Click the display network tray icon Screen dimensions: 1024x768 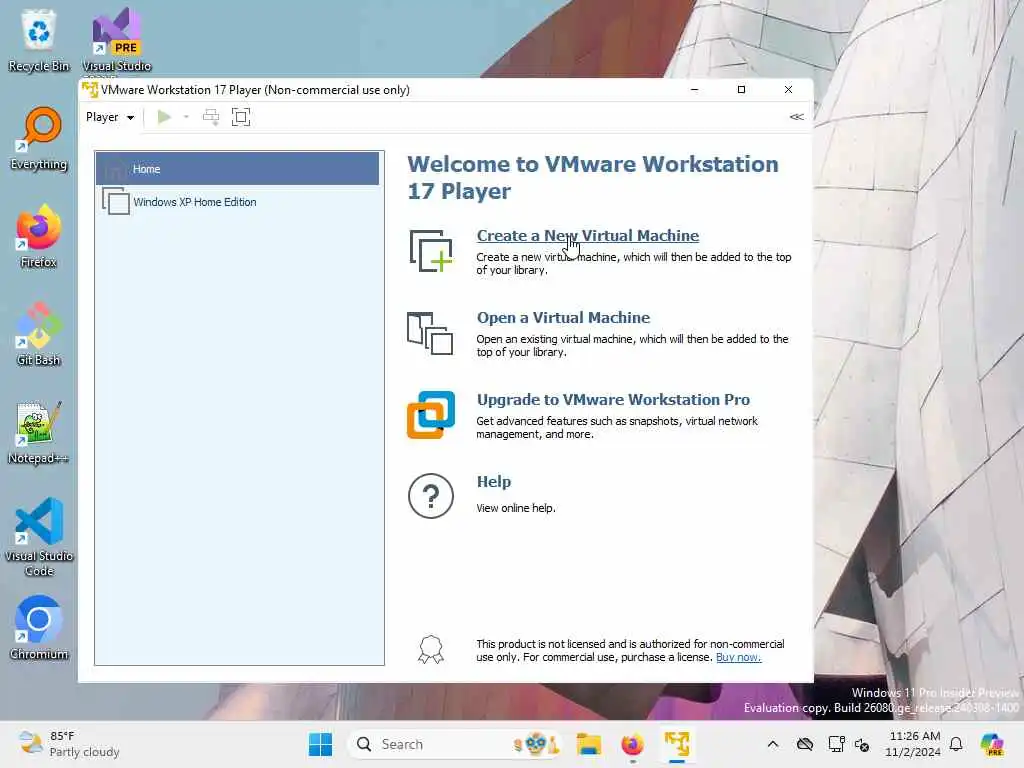point(836,744)
